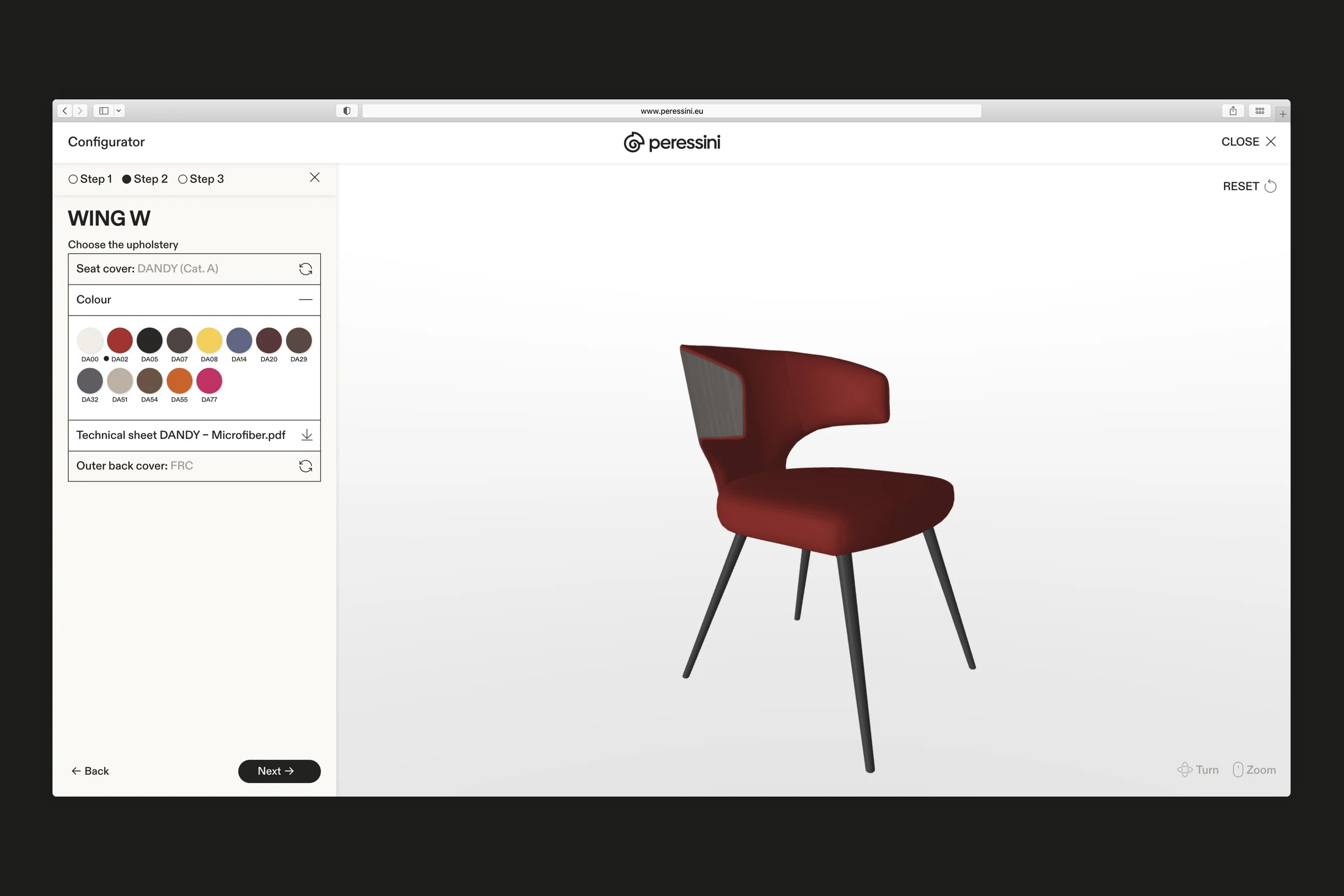Open a new browser tab
The width and height of the screenshot is (1344, 896).
click(x=1283, y=114)
